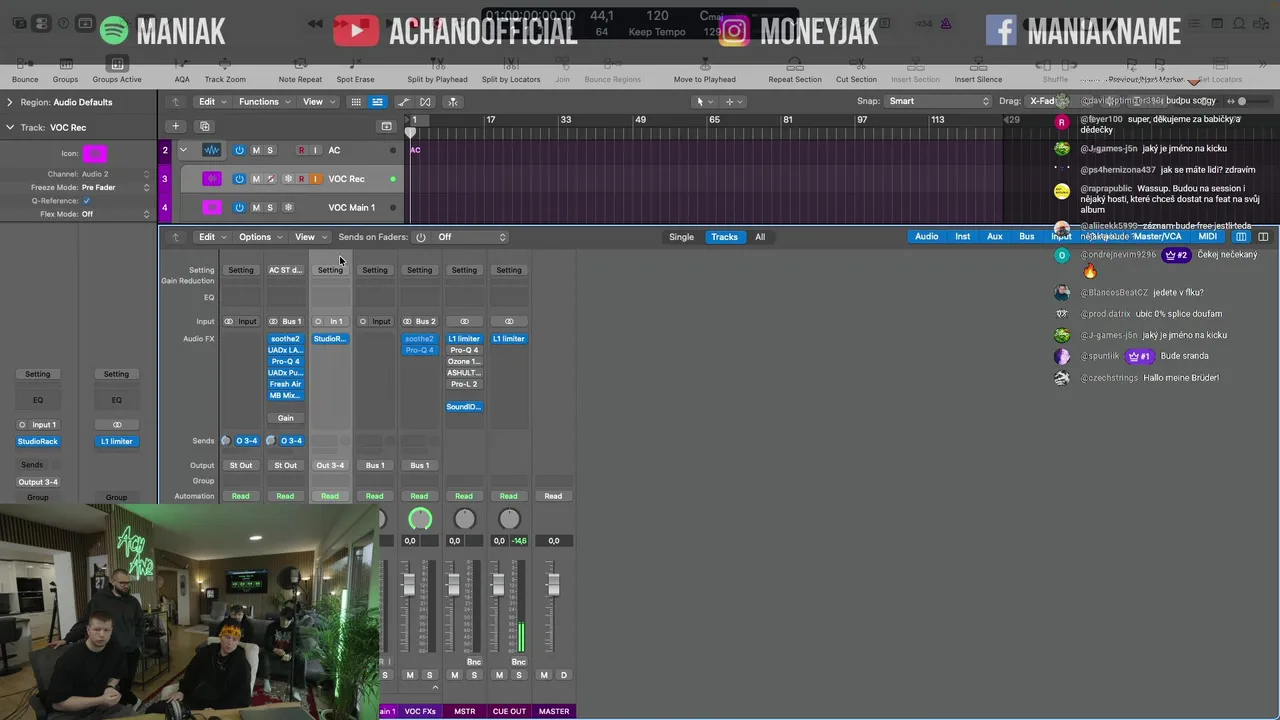
Task: Open the Freeze Mode Pre Fader dropdown
Action: click(x=116, y=187)
